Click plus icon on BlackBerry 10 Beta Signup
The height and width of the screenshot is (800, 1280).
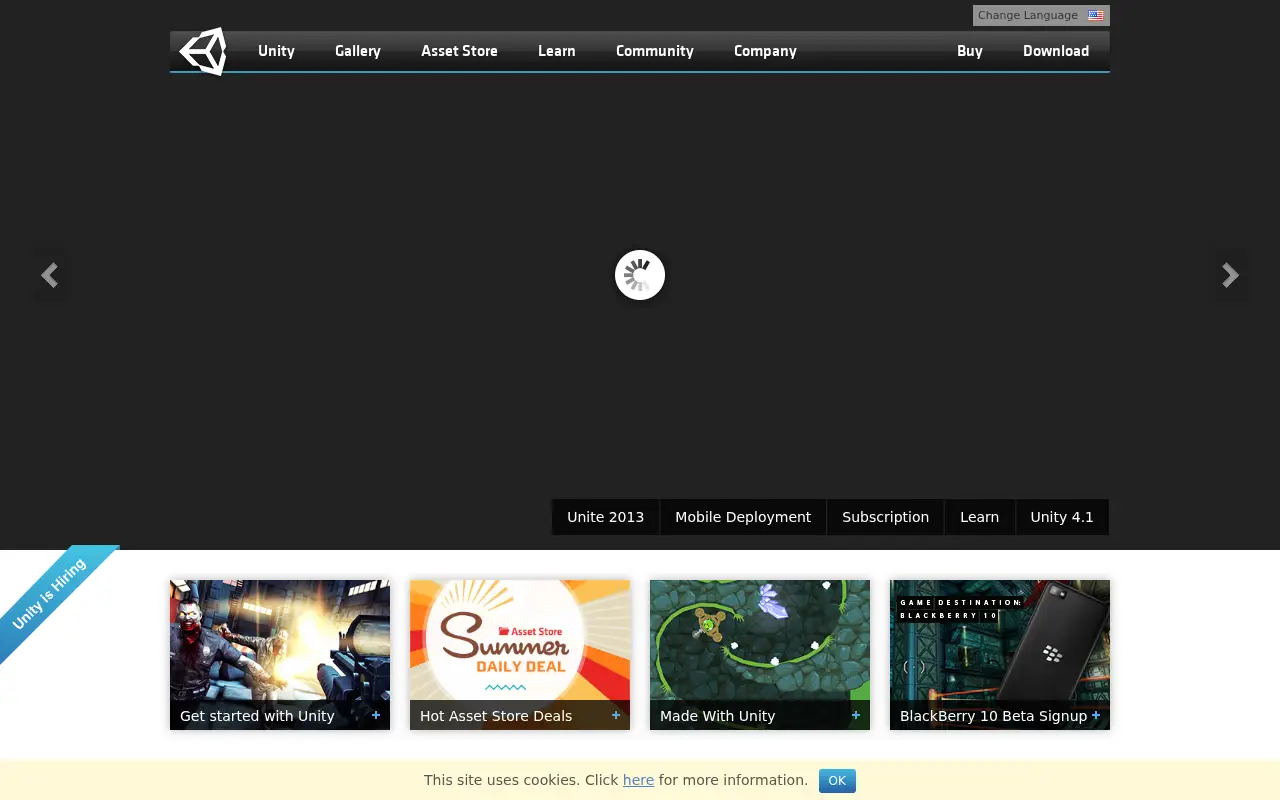point(1096,715)
